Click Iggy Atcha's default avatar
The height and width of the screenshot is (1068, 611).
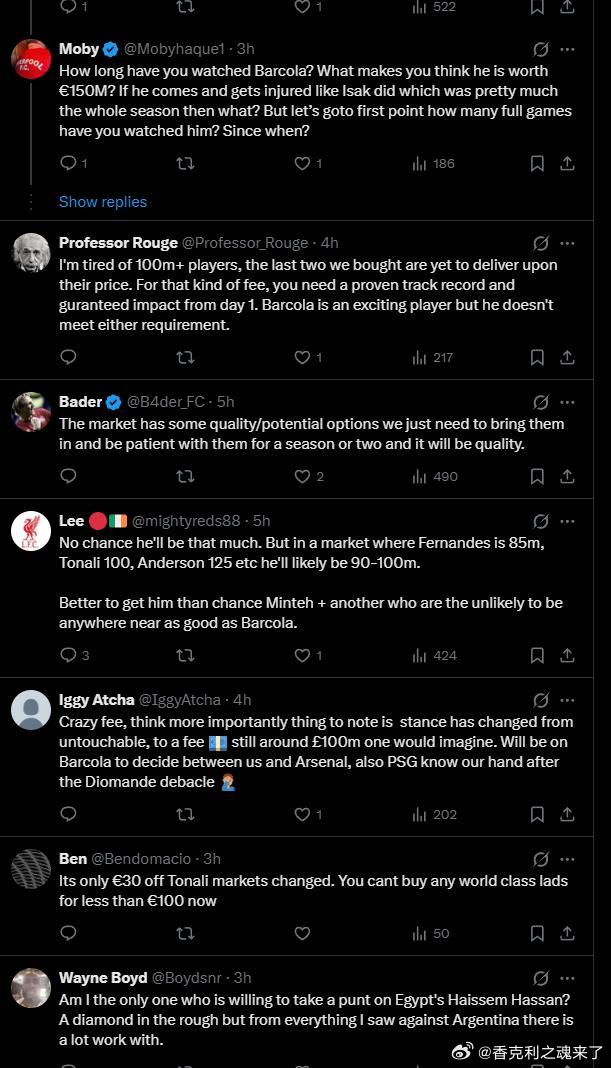(31, 710)
